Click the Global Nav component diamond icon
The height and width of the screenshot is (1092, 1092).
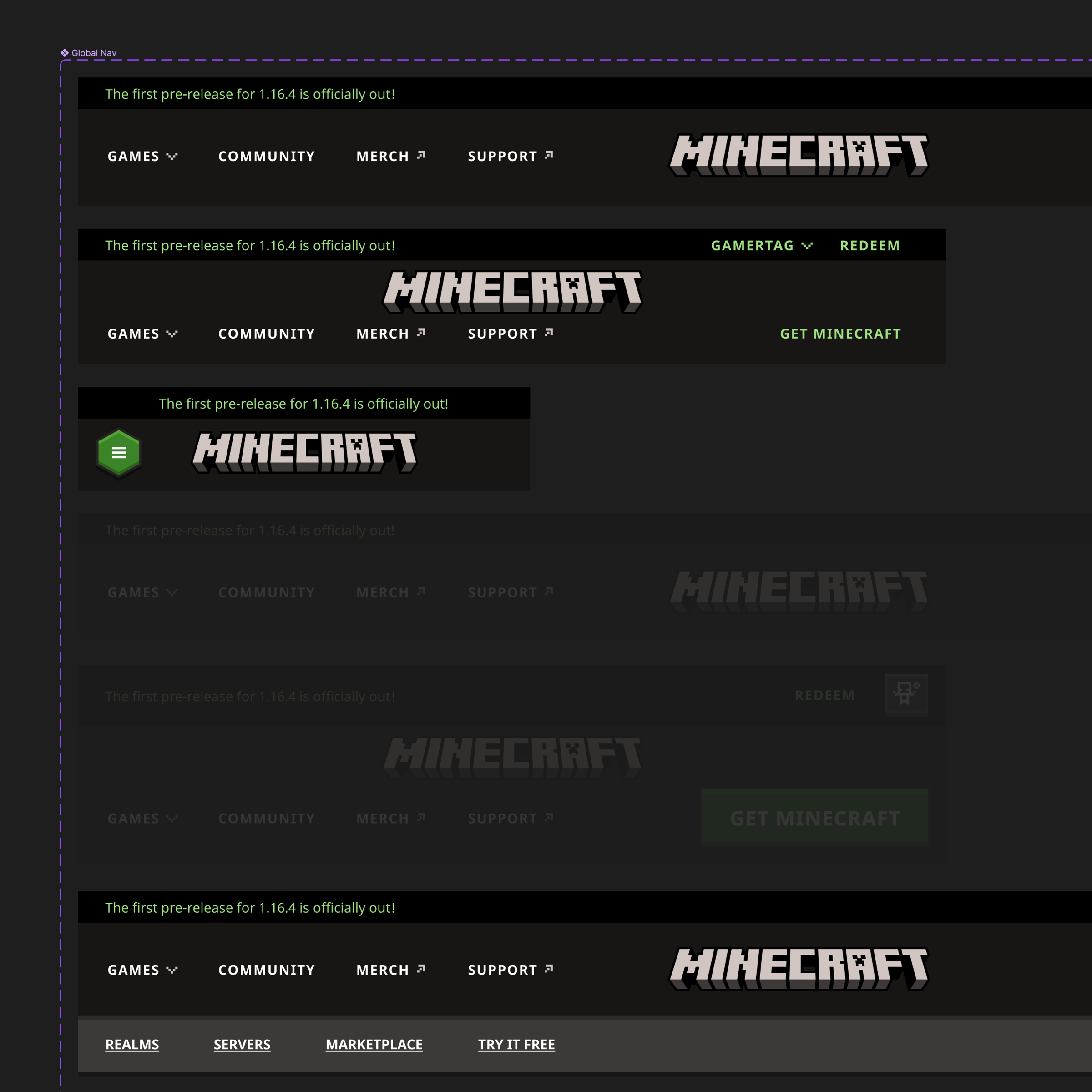tap(65, 53)
